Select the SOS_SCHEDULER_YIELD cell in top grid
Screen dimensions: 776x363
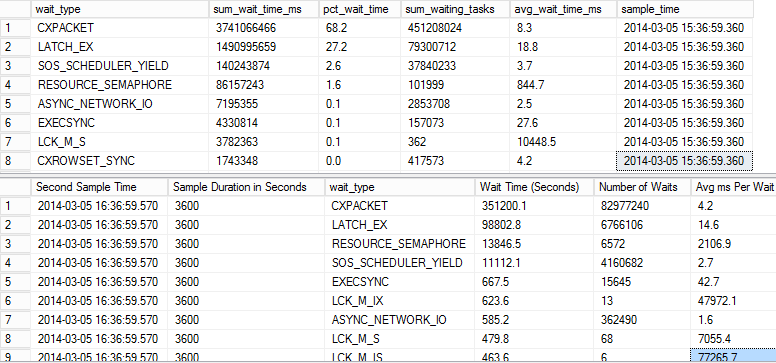pyautogui.click(x=120, y=66)
